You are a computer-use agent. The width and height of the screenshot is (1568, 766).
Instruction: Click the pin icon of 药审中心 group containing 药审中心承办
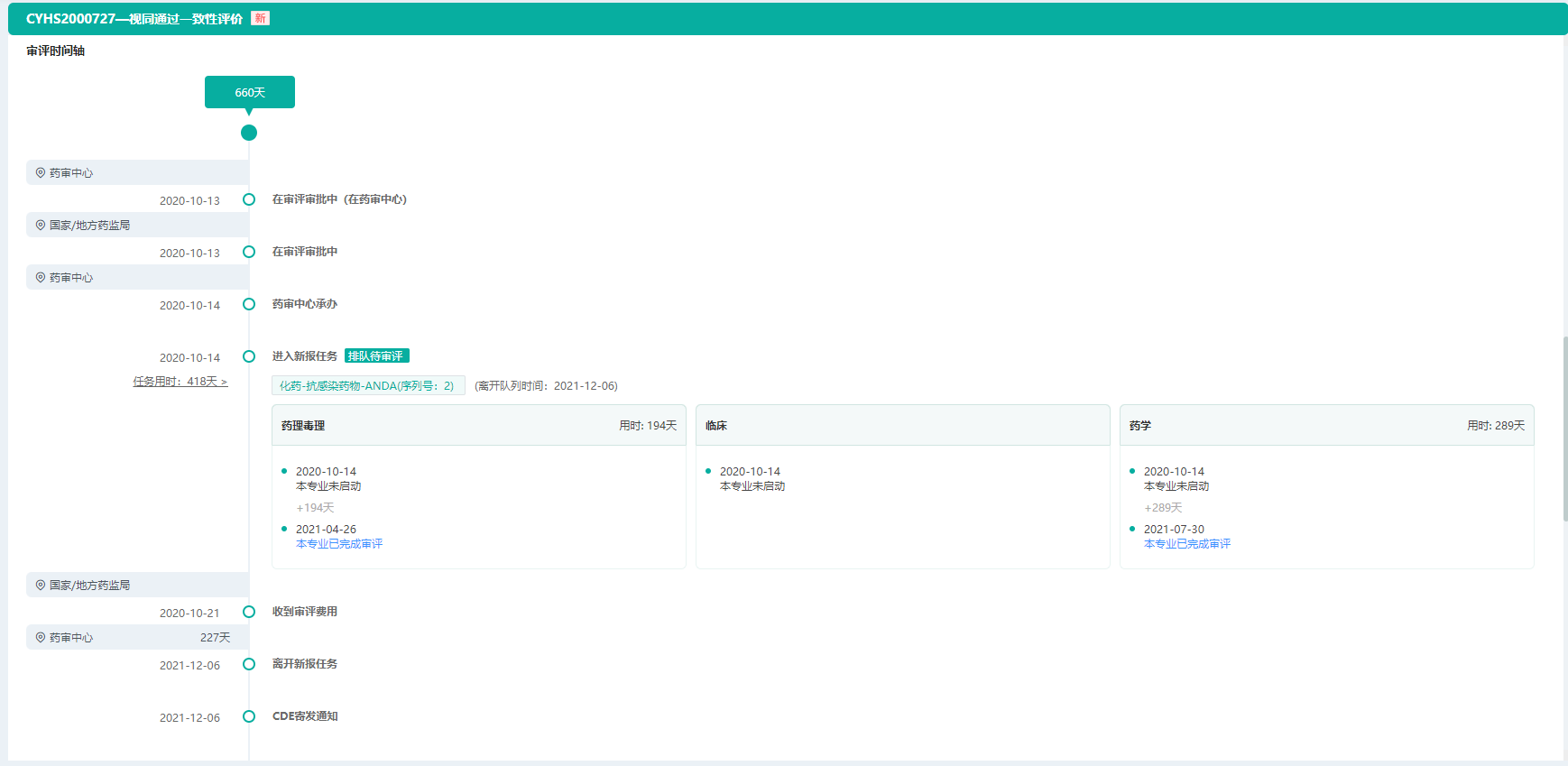[41, 277]
